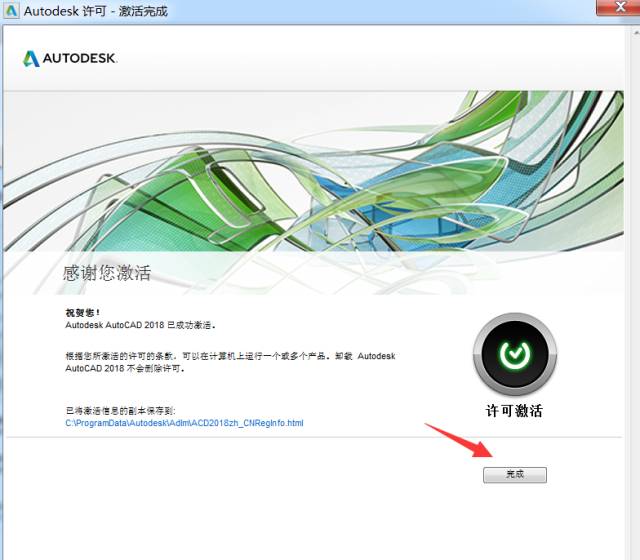The height and width of the screenshot is (560, 640).
Task: Click the AutoCAD 2018 已成功激活 message line
Action: (141, 325)
